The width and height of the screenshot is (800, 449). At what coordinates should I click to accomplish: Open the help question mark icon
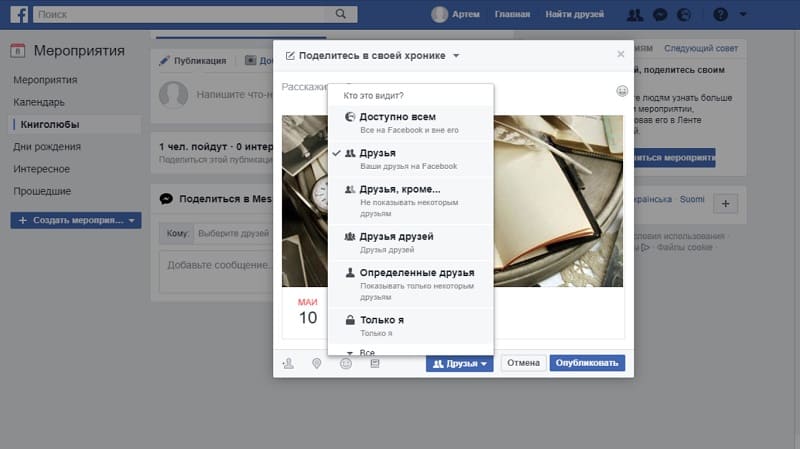point(720,14)
